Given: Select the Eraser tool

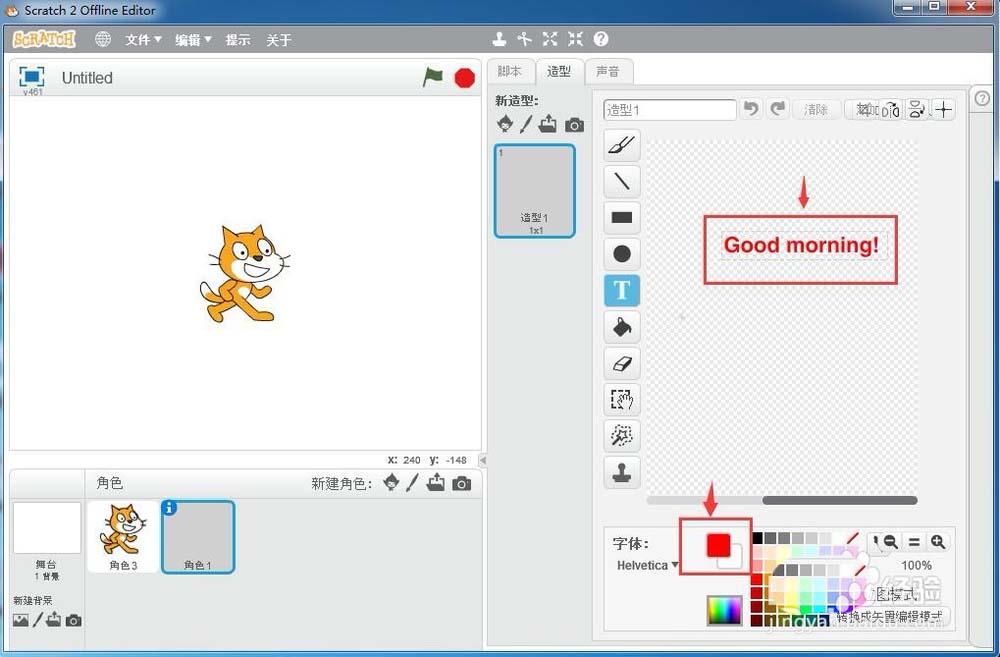Looking at the screenshot, I should pos(622,363).
